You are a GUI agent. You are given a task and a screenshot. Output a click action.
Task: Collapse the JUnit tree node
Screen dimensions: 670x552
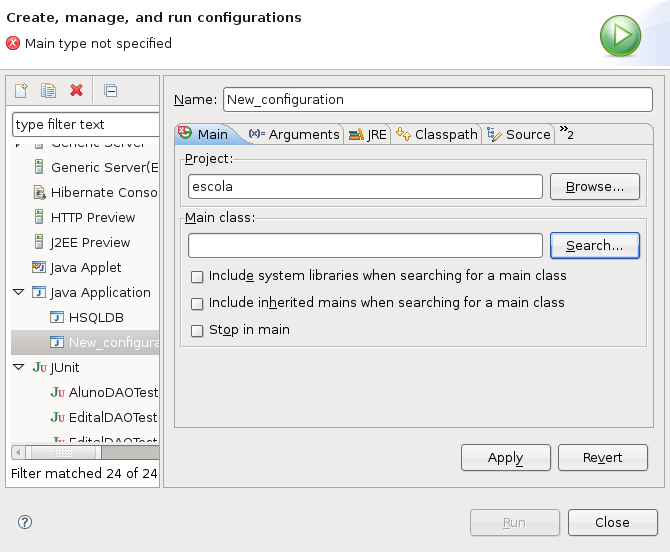(18, 368)
